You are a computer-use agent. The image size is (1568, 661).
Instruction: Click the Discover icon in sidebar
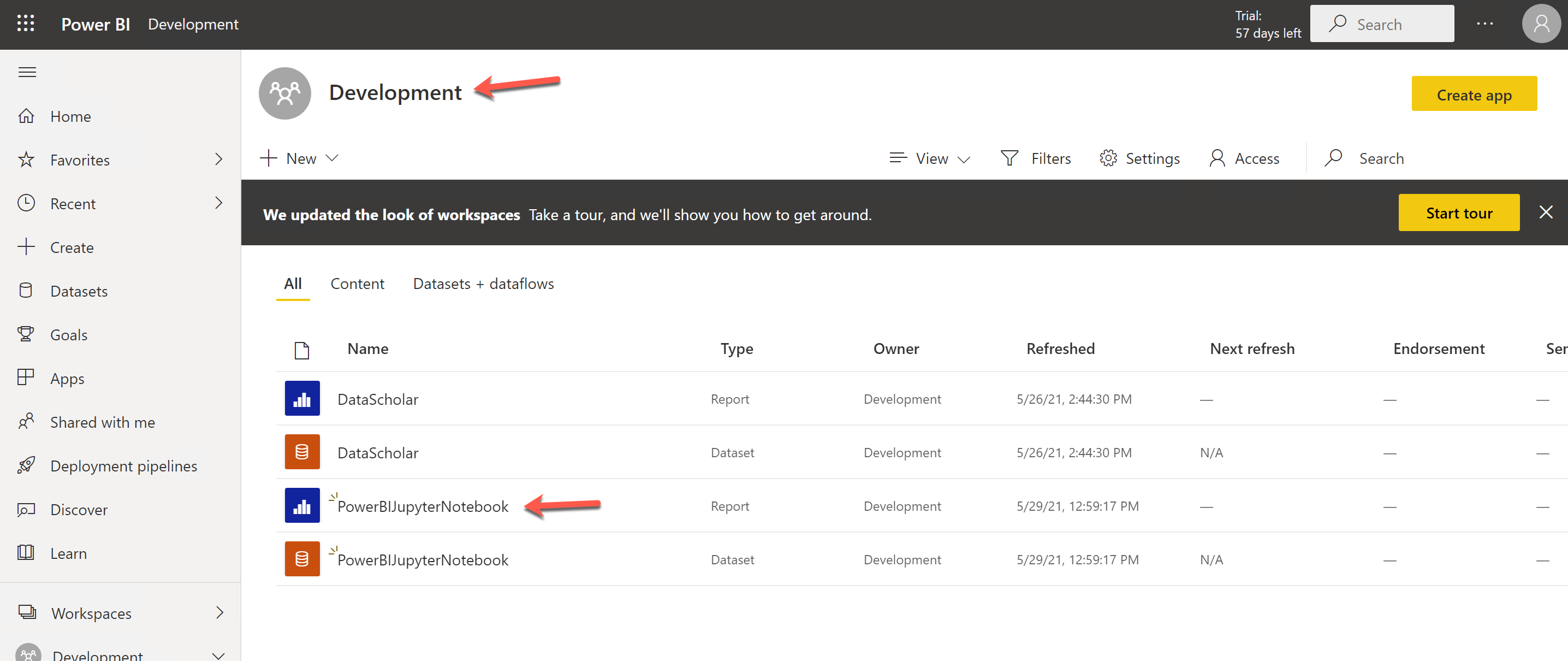26,509
